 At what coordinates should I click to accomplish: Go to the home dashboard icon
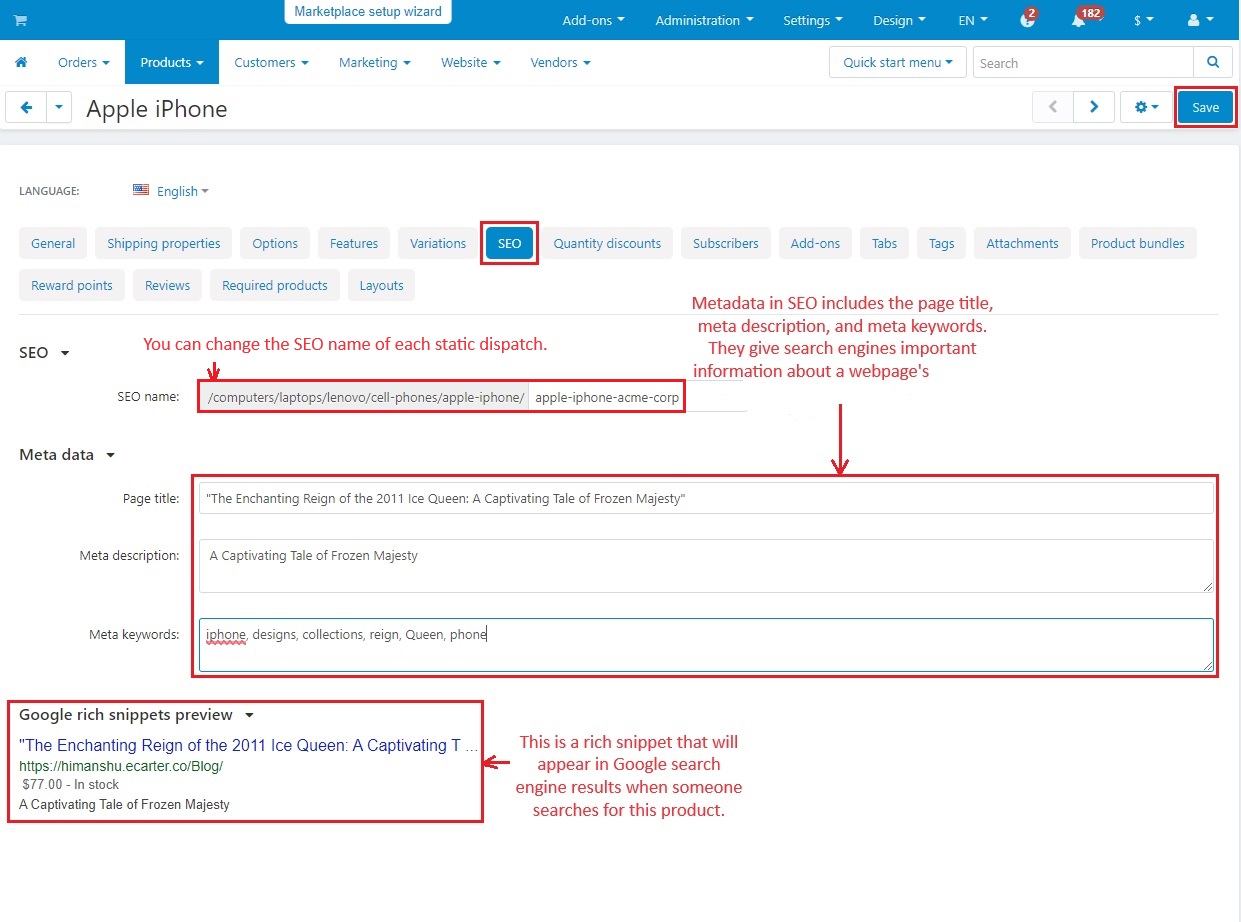point(21,62)
